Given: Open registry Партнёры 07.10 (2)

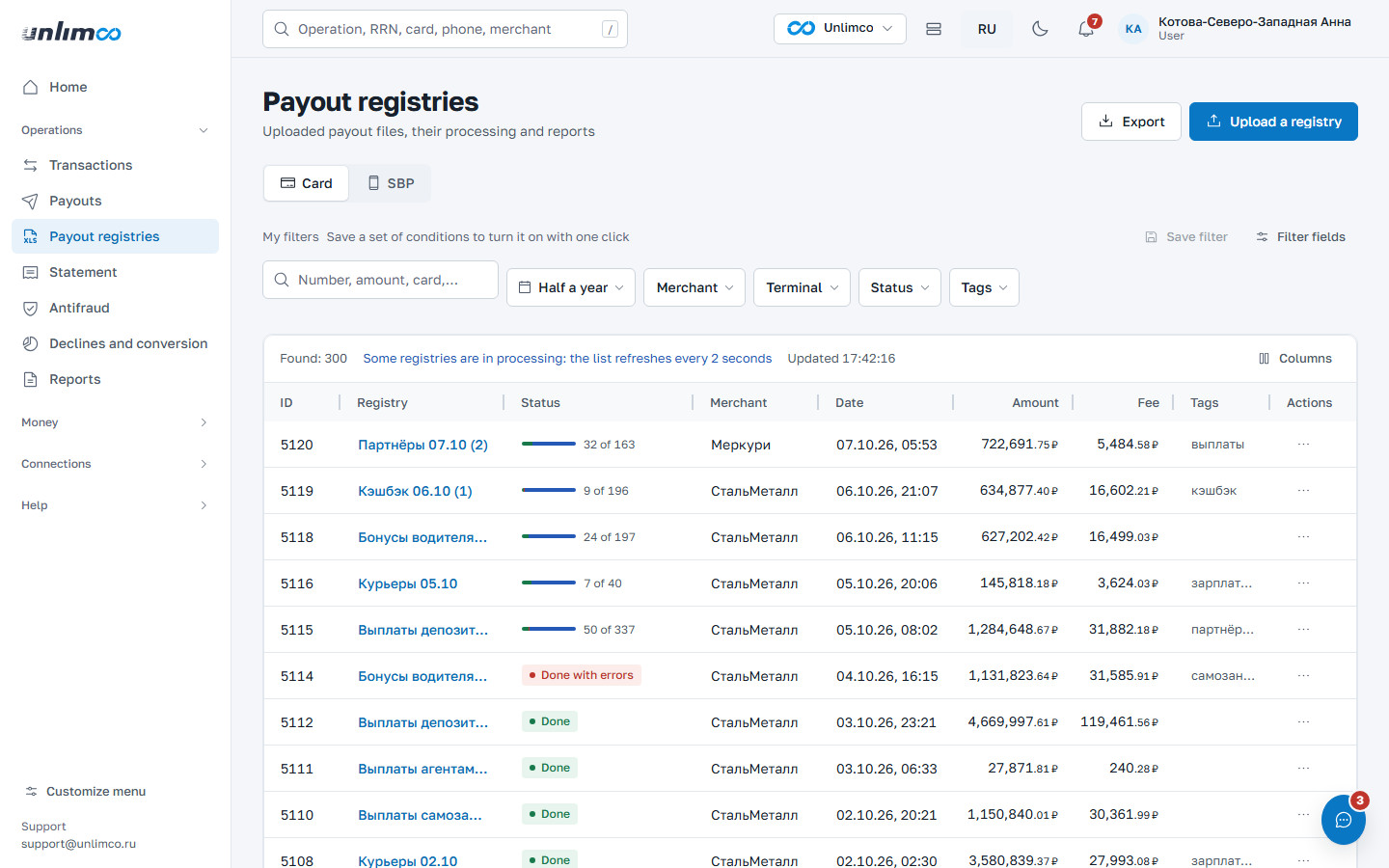Looking at the screenshot, I should [422, 445].
